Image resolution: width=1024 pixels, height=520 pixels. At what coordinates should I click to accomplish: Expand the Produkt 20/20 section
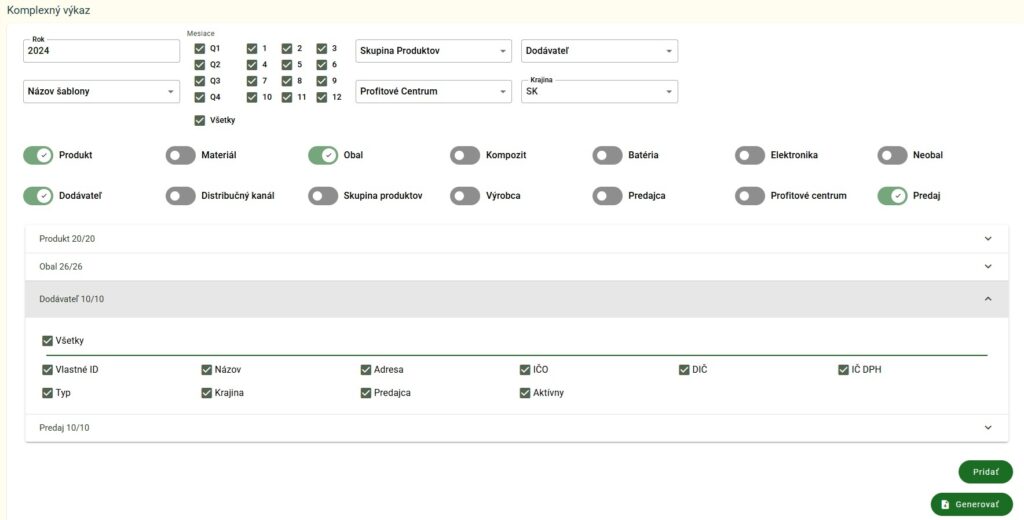coord(516,239)
